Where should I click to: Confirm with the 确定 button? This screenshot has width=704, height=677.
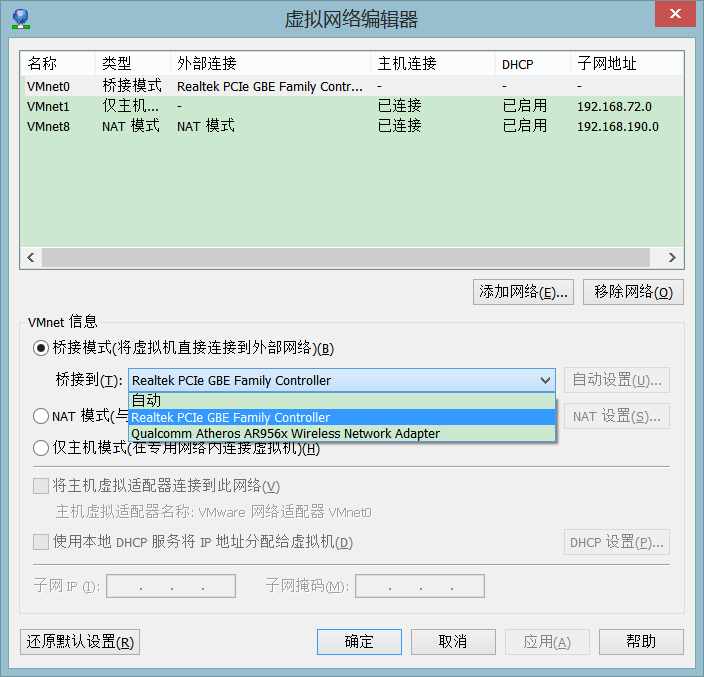(x=359, y=642)
